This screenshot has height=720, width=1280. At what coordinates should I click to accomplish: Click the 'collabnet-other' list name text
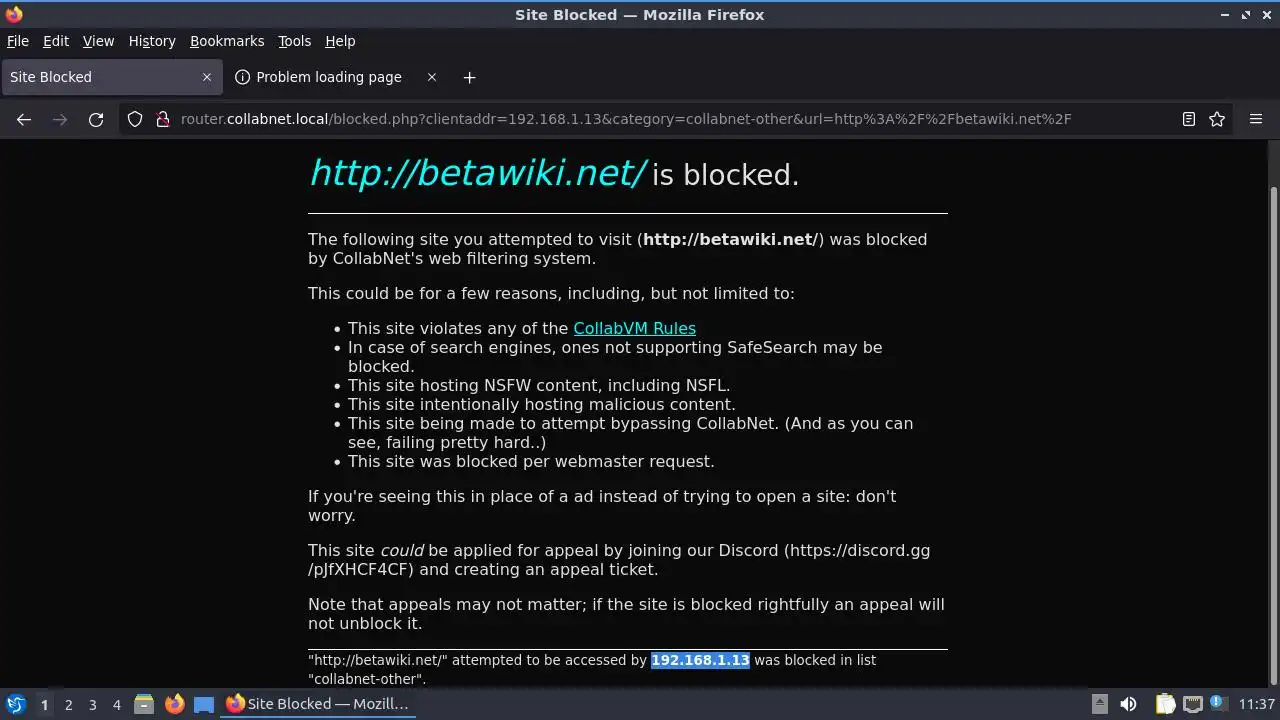click(366, 679)
